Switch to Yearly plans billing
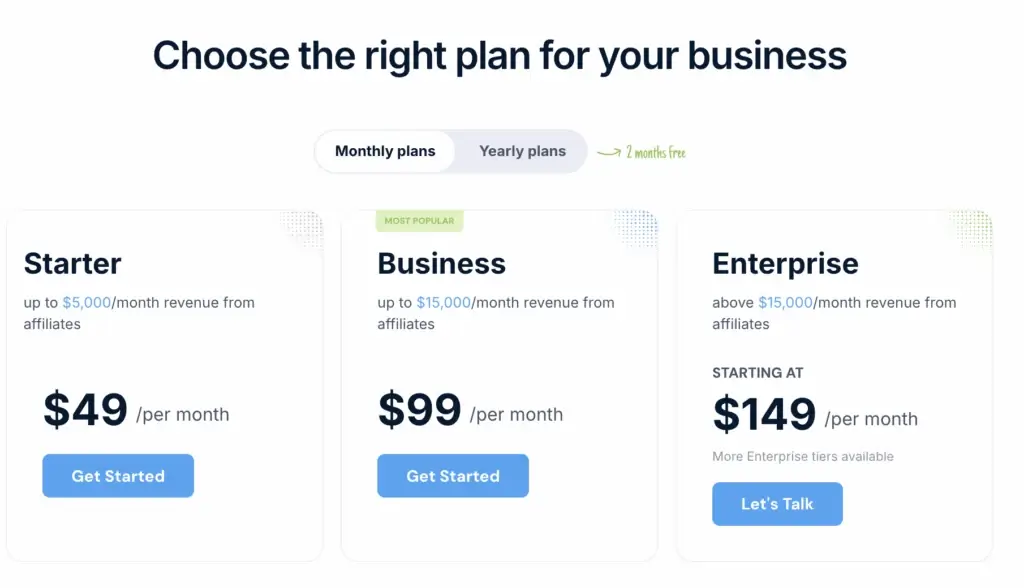The image size is (1024, 588). pos(522,152)
